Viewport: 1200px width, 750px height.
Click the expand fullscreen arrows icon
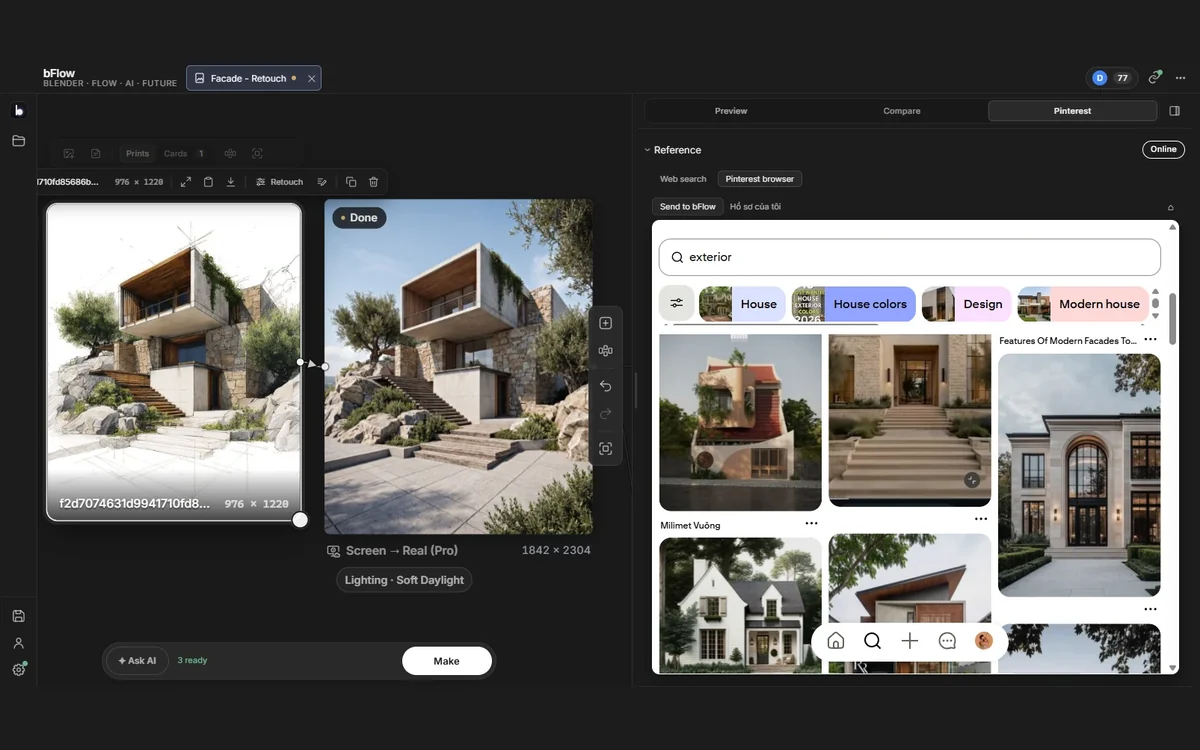(x=186, y=182)
